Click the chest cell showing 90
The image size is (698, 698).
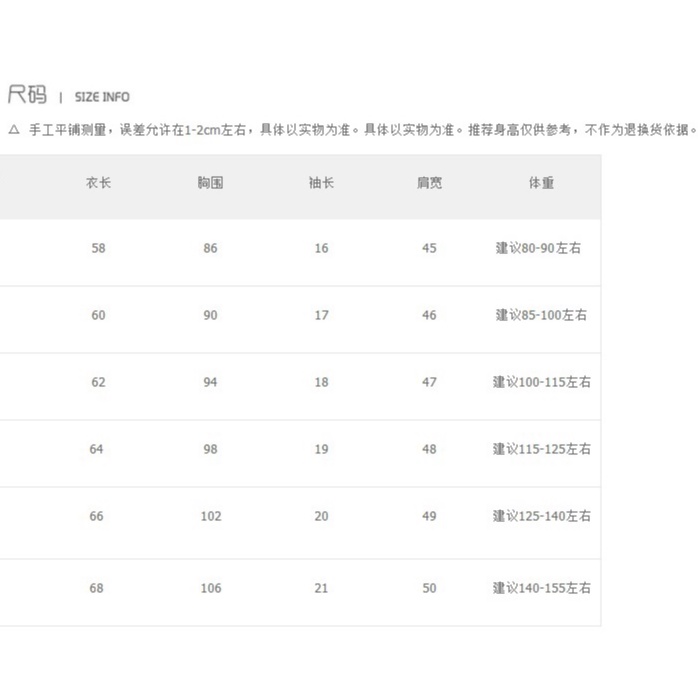(x=210, y=315)
